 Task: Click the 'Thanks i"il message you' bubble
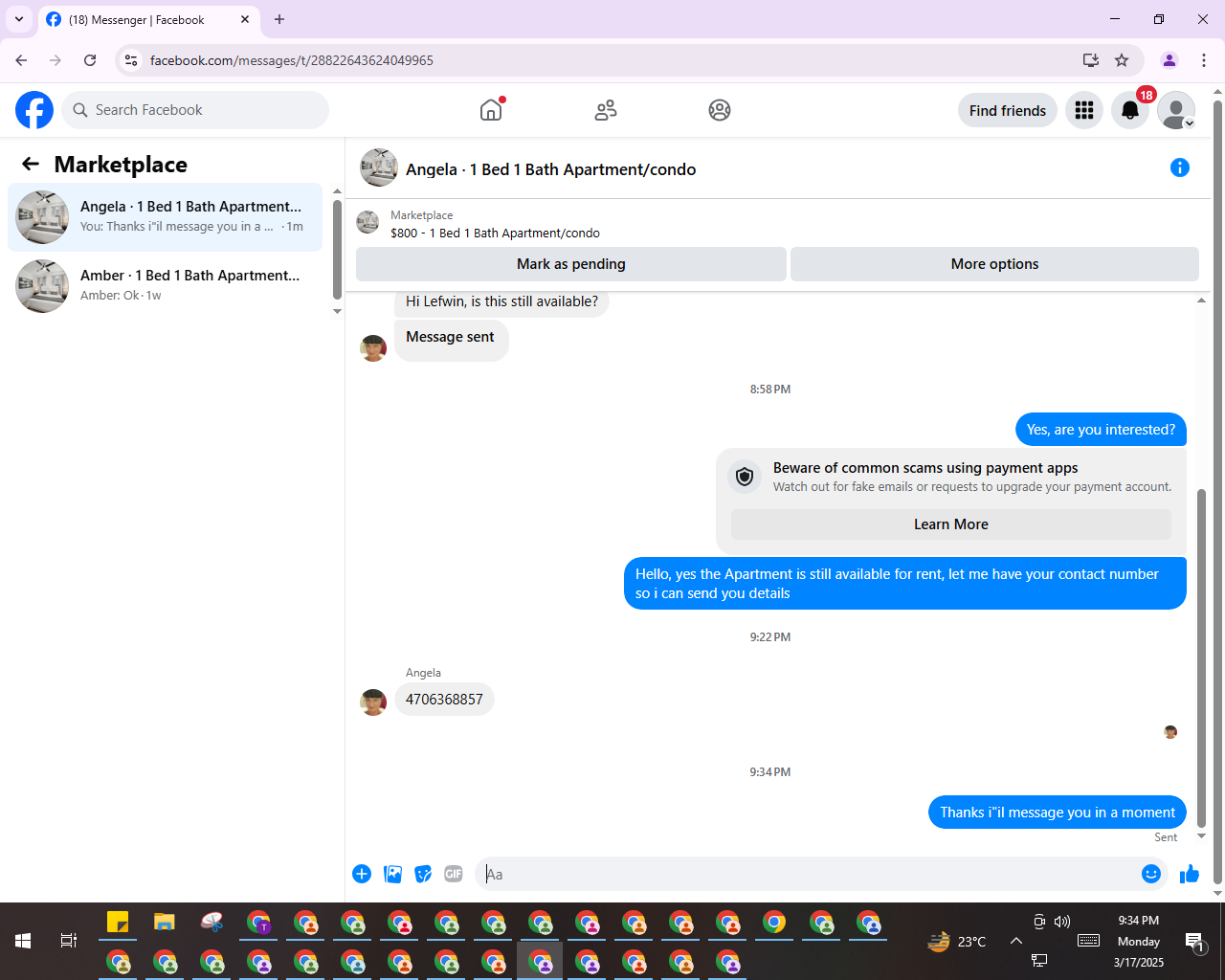pyautogui.click(x=1058, y=813)
